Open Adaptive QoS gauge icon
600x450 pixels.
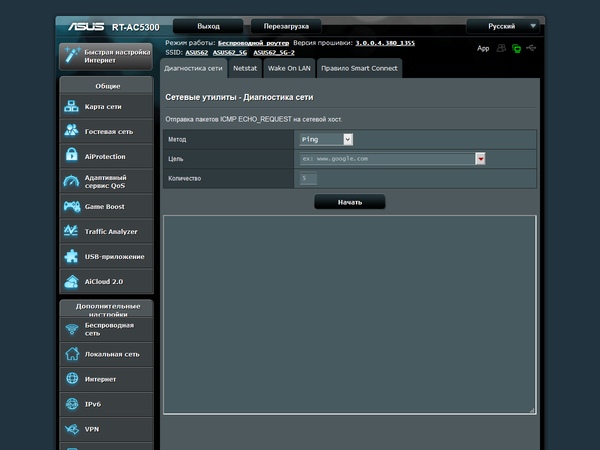point(72,181)
